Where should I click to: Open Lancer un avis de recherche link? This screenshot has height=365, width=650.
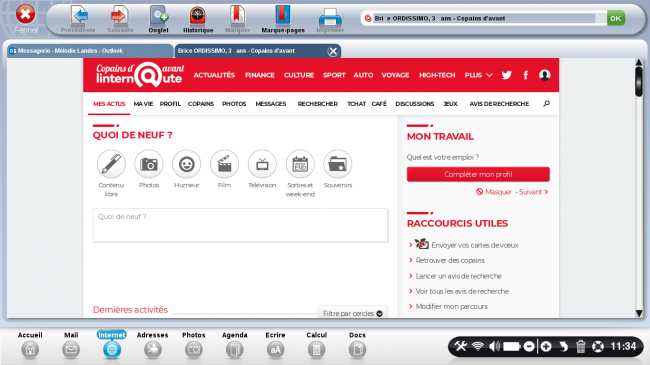458,276
